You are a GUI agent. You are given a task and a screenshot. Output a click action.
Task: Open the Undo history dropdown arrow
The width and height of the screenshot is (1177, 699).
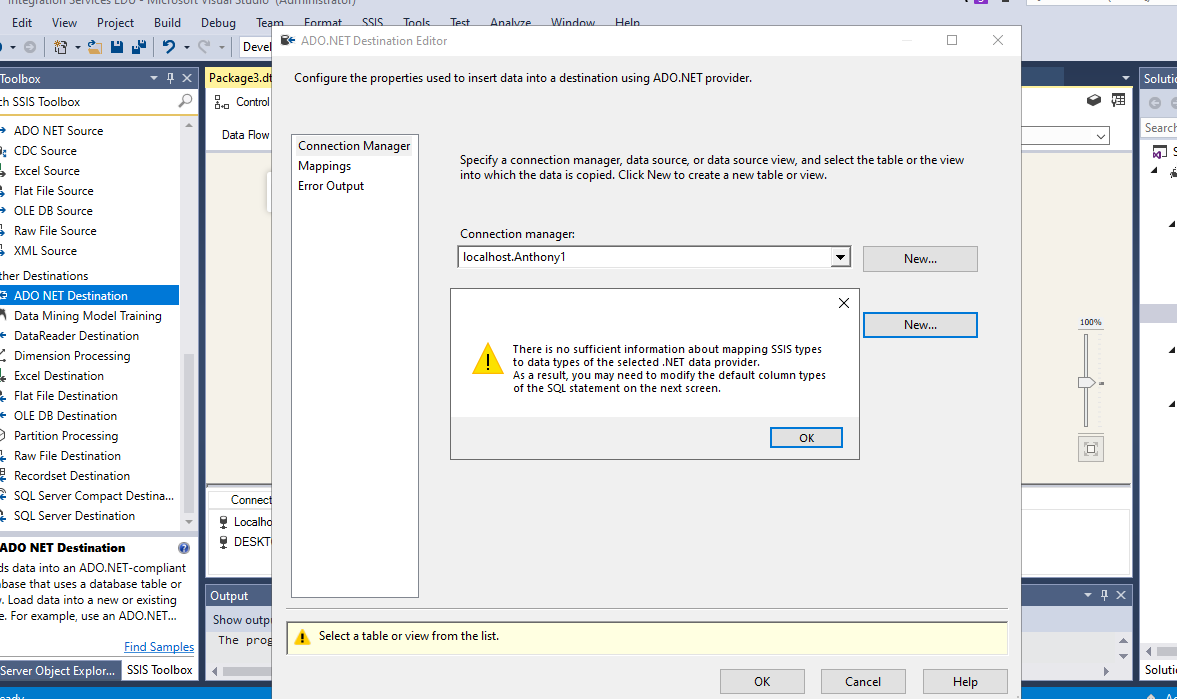point(186,47)
